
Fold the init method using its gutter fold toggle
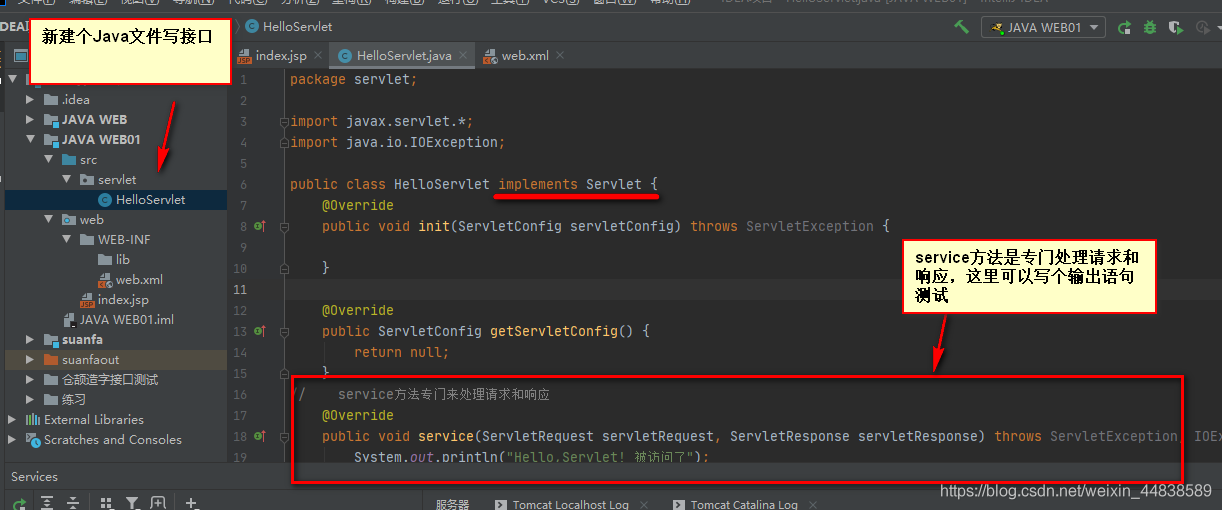[x=284, y=226]
